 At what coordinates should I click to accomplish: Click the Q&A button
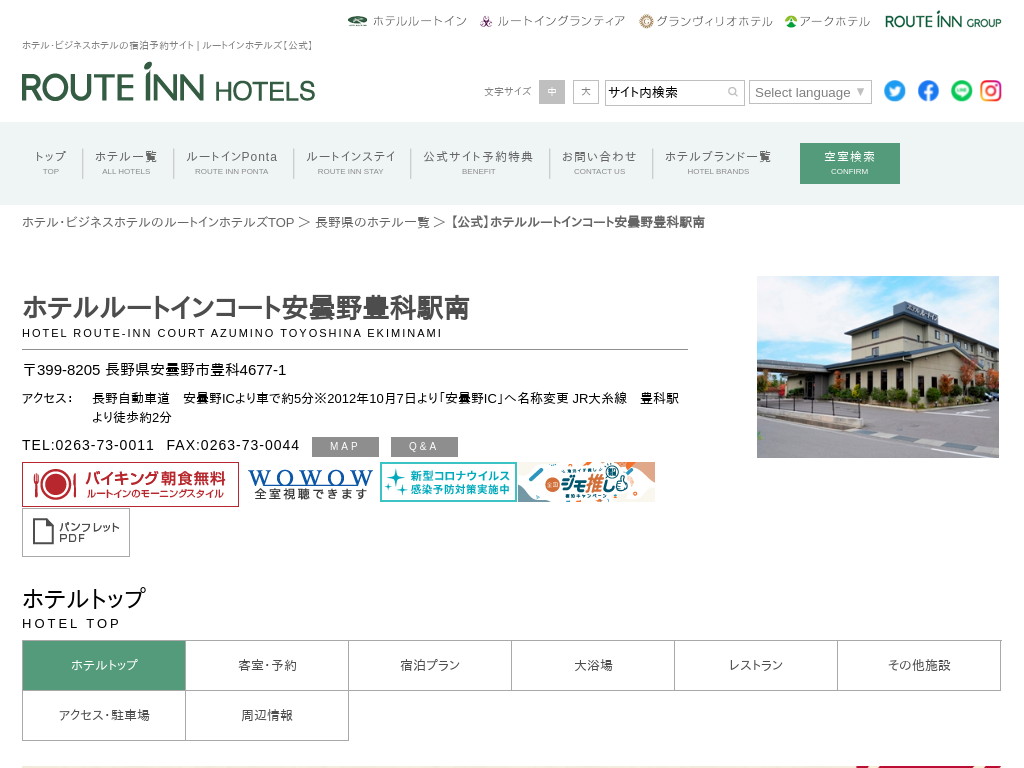point(424,447)
